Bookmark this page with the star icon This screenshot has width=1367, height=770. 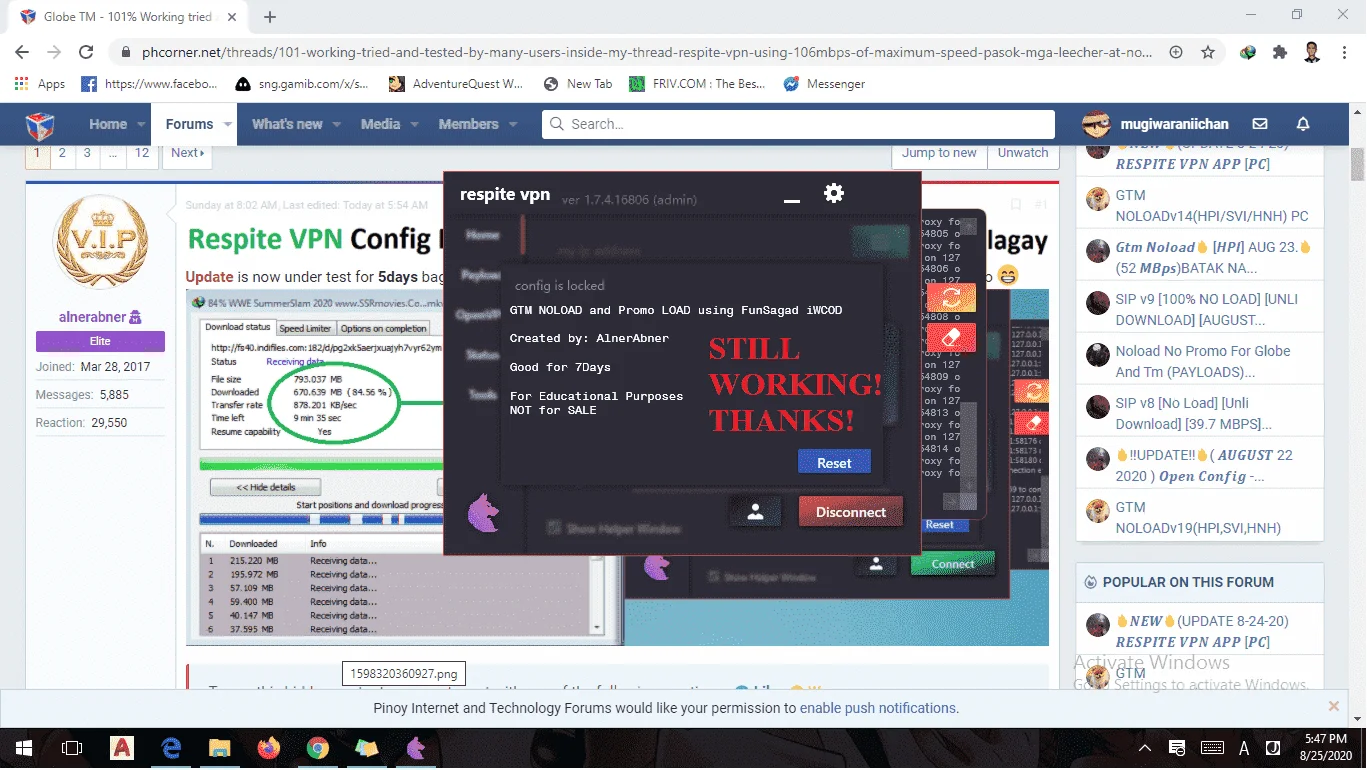[1208, 52]
